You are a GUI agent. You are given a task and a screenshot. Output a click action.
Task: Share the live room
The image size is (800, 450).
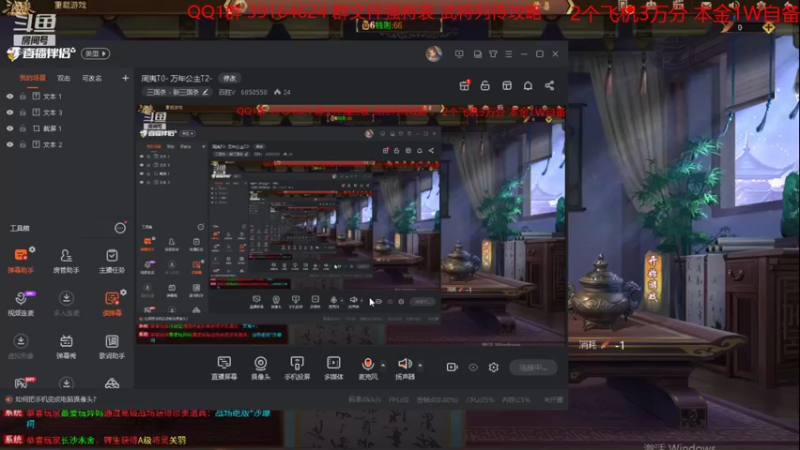(x=549, y=85)
